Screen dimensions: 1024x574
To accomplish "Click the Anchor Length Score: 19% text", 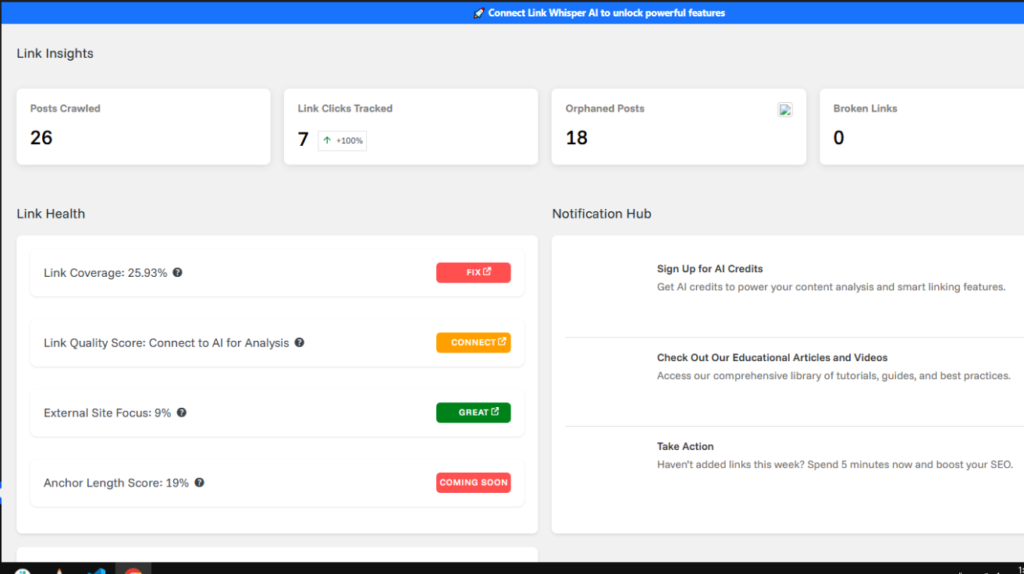I will [116, 483].
